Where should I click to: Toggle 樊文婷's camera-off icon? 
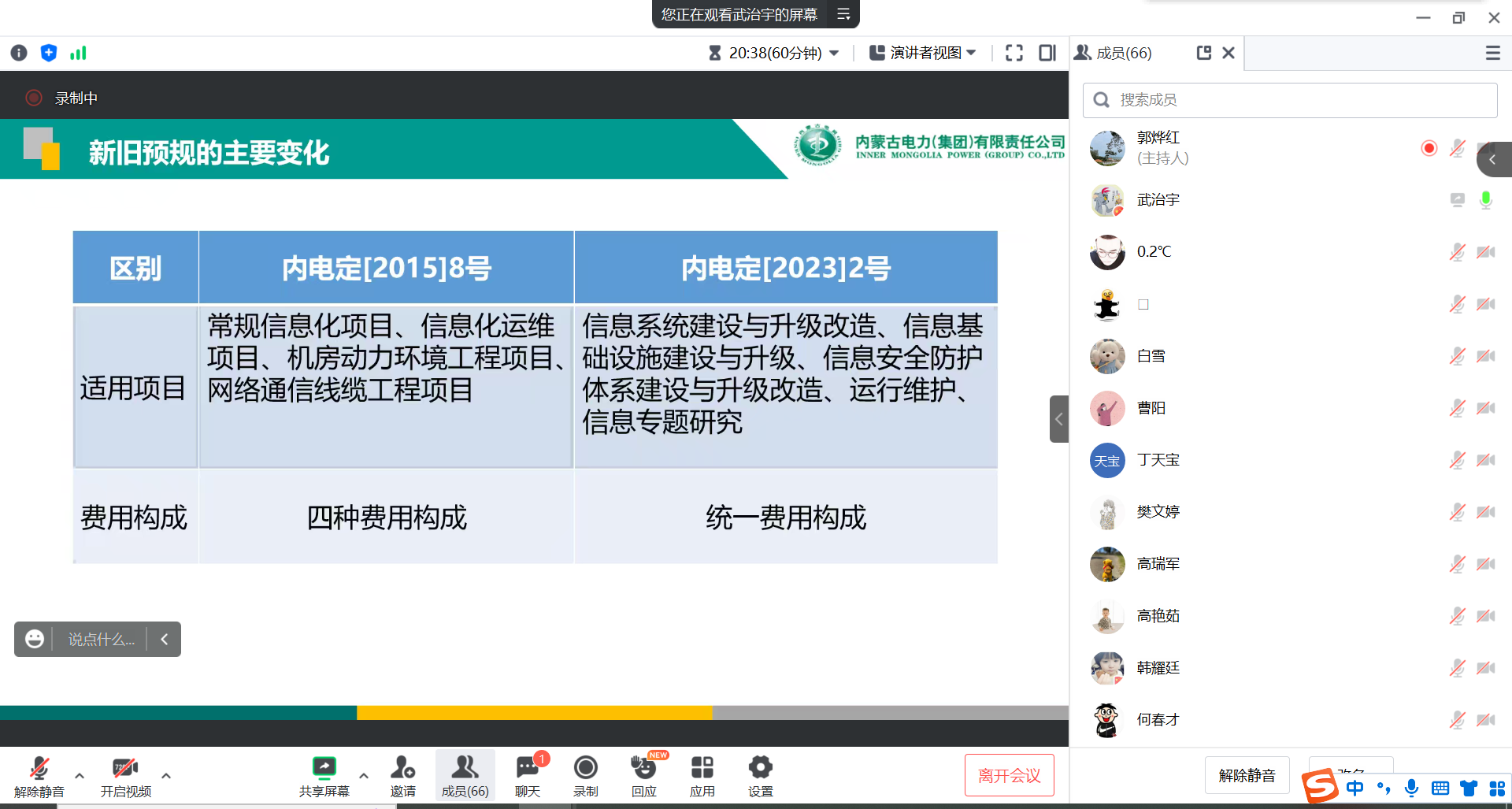[1486, 512]
